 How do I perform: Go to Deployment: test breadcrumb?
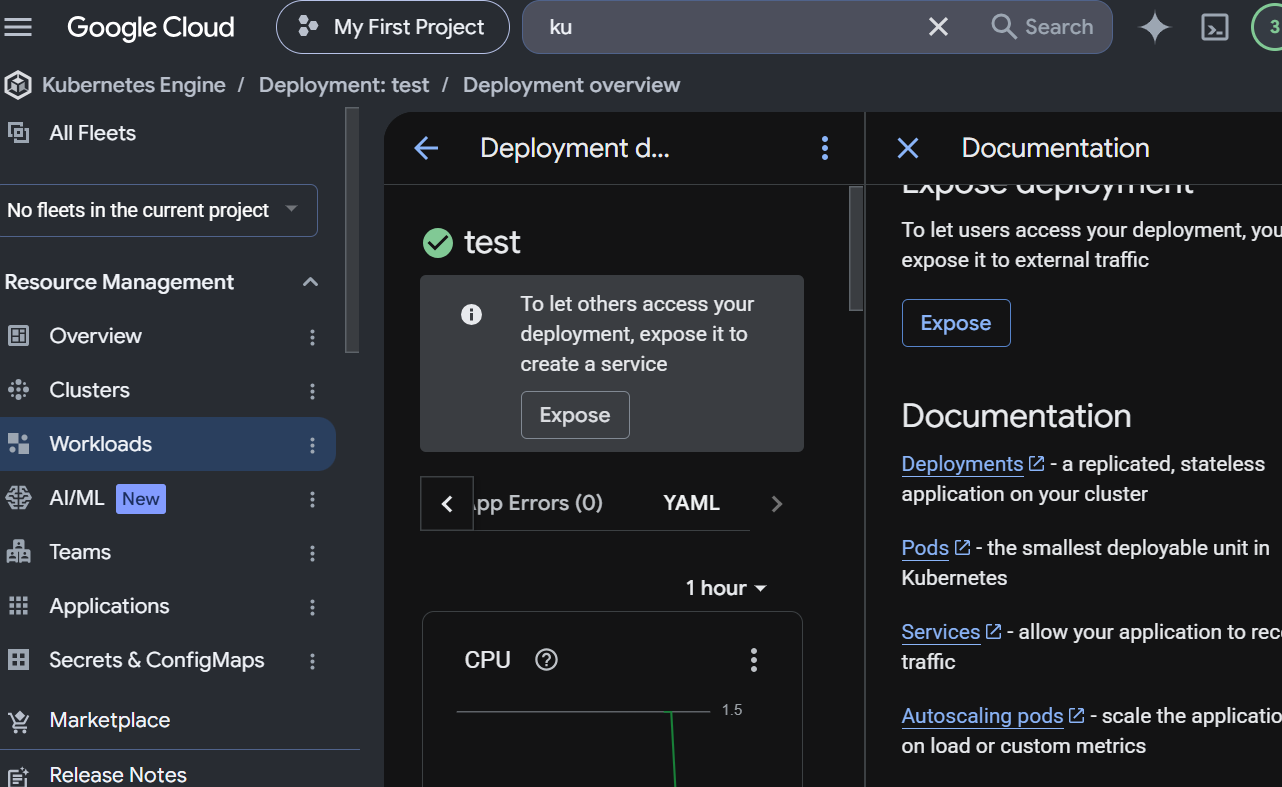click(x=344, y=85)
